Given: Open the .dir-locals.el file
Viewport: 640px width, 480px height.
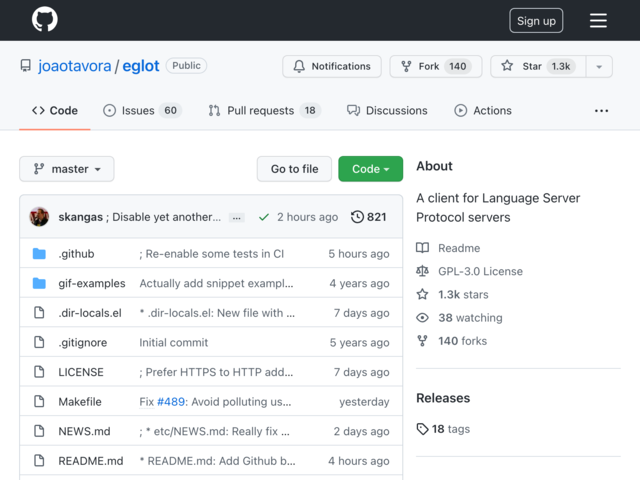Looking at the screenshot, I should 90,313.
